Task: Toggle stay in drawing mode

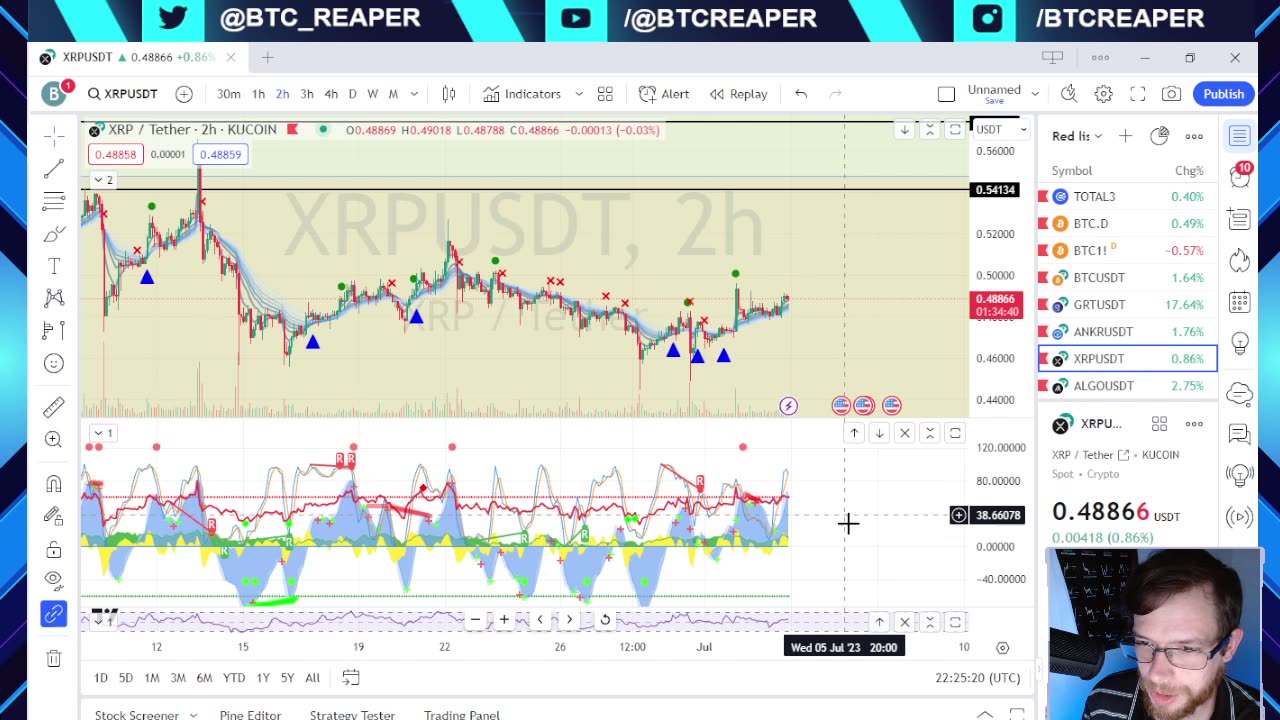Action: pyautogui.click(x=54, y=516)
